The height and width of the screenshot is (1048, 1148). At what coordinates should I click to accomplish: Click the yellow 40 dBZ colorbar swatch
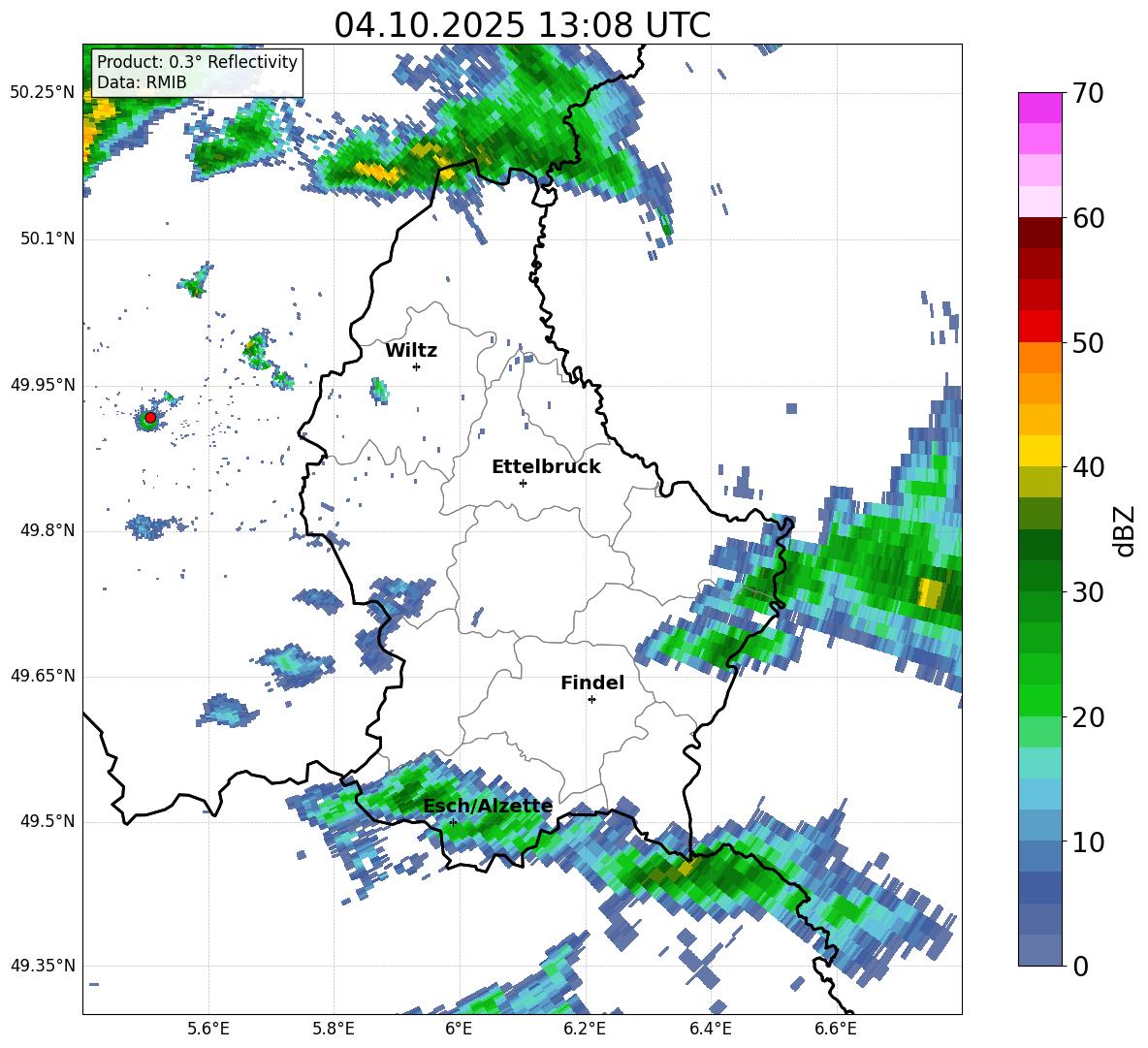click(x=1039, y=451)
